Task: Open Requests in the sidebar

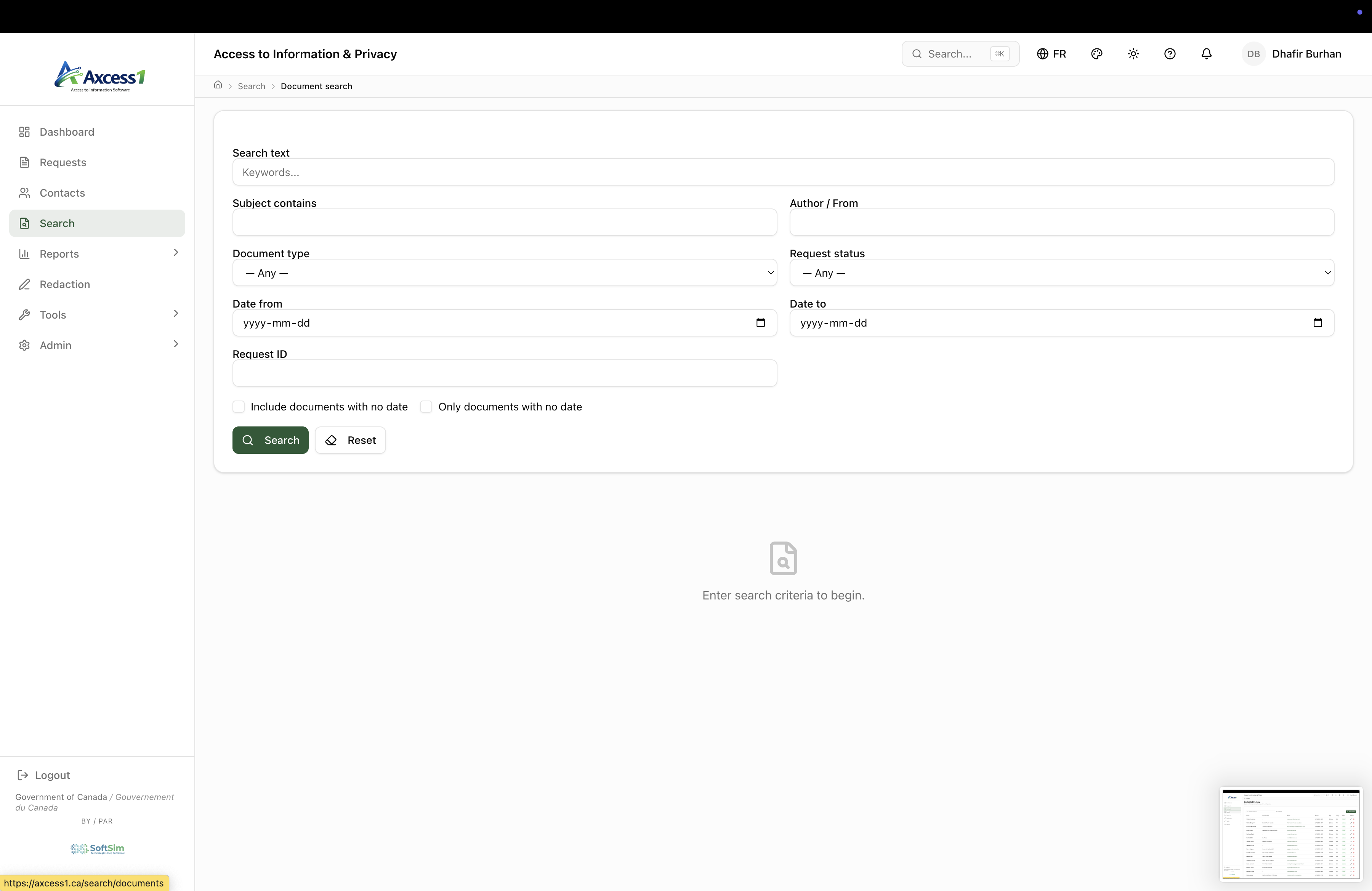Action: point(63,162)
